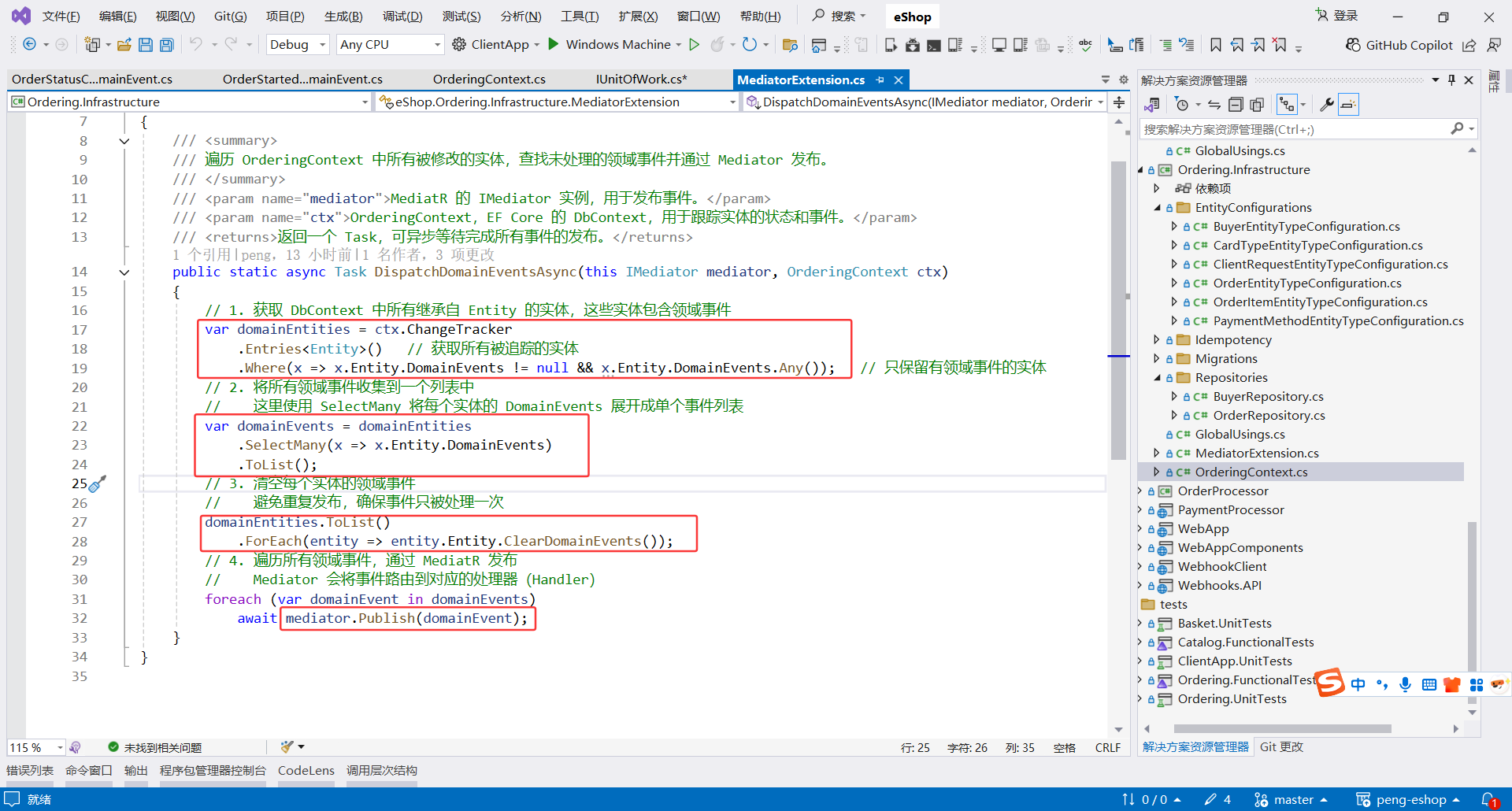This screenshot has width=1512, height=811.
Task: Click the new project toolbar icon
Action: coord(92,45)
